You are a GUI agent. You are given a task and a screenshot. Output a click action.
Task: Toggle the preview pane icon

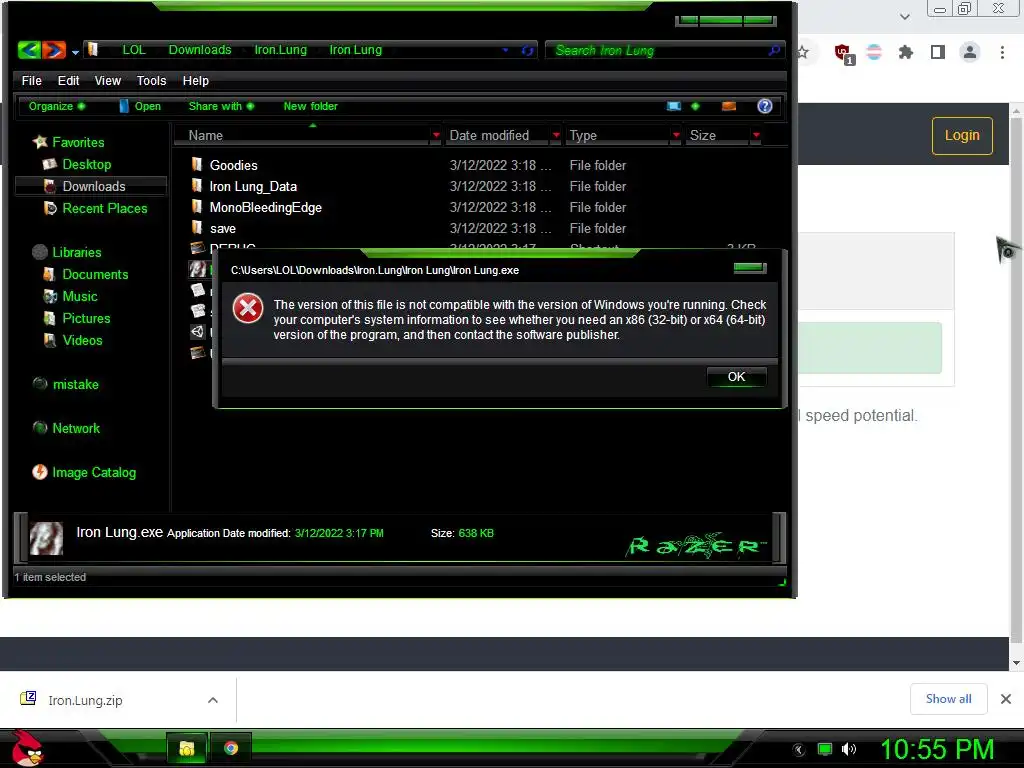click(x=729, y=106)
